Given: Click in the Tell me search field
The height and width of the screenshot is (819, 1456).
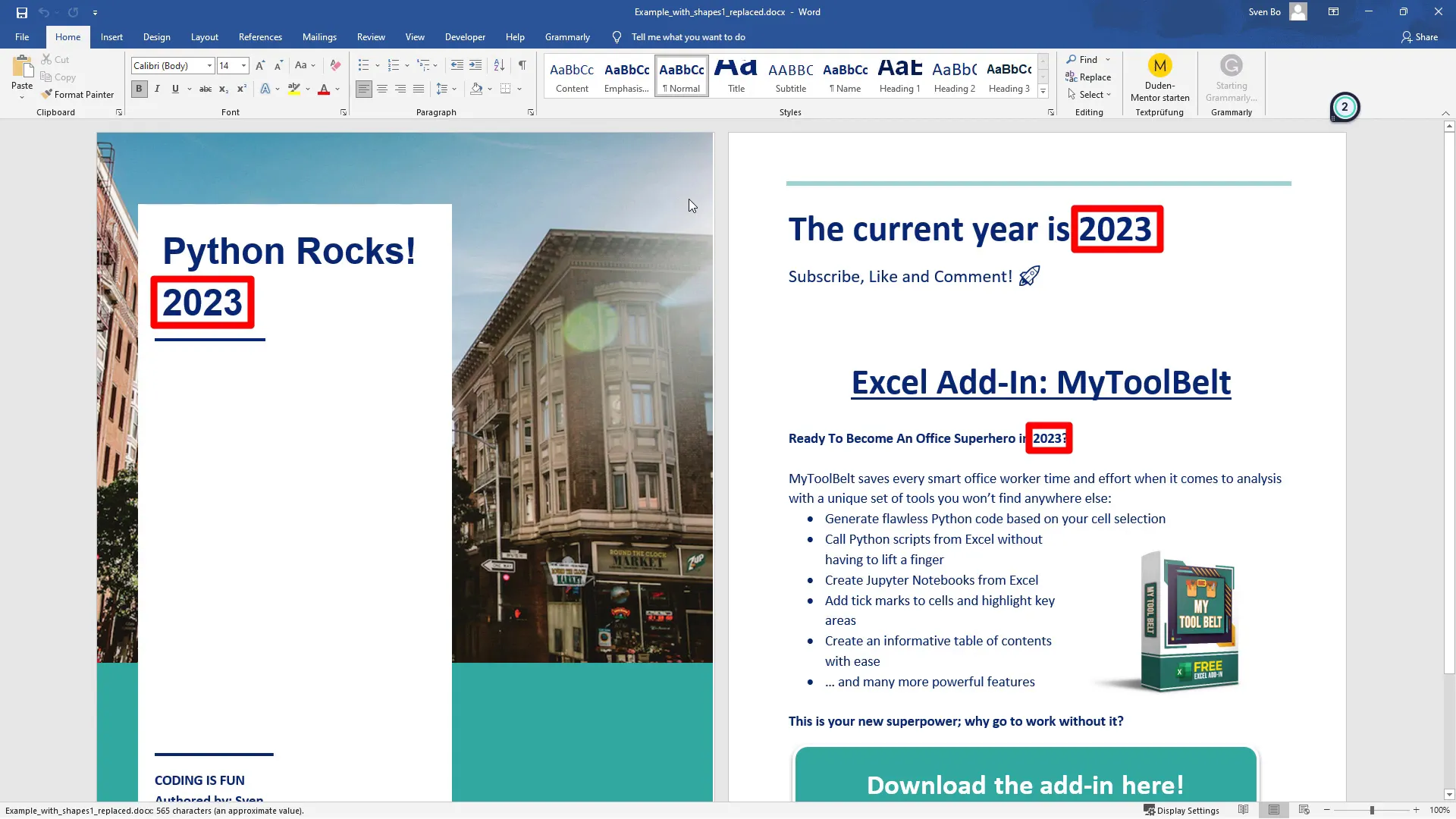Looking at the screenshot, I should 688,37.
